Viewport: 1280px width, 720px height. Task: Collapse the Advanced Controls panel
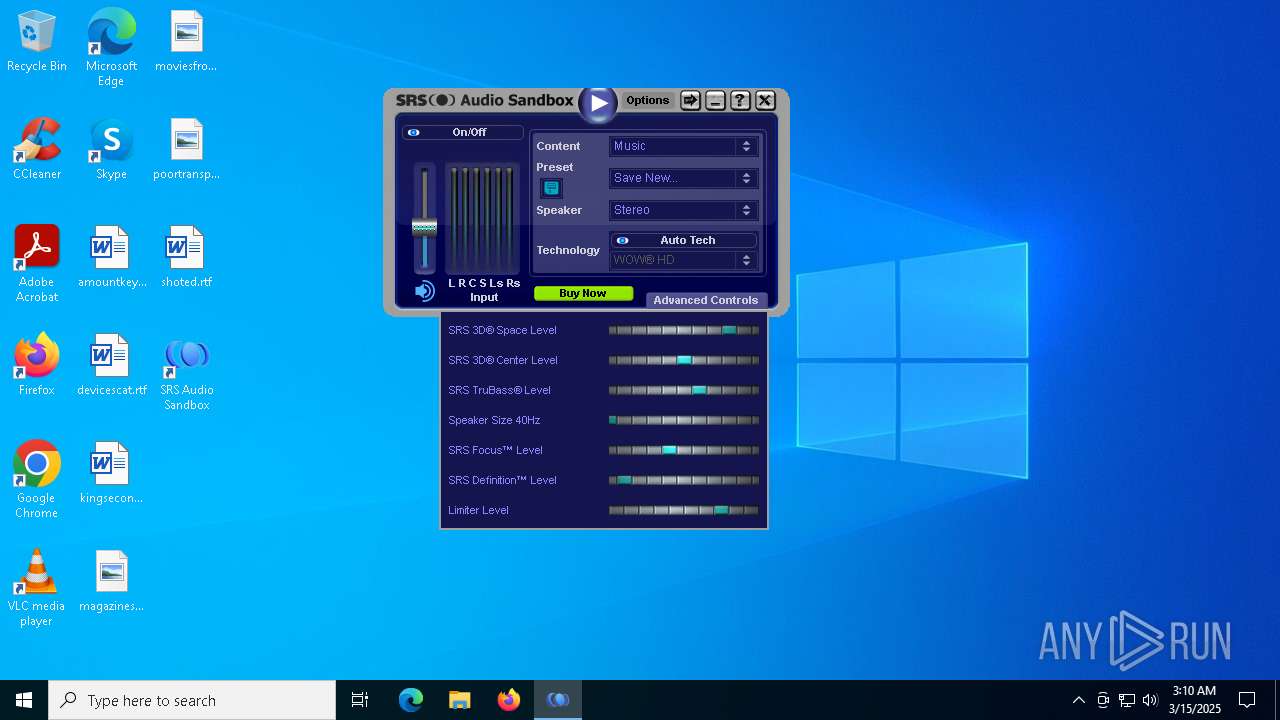coord(706,300)
